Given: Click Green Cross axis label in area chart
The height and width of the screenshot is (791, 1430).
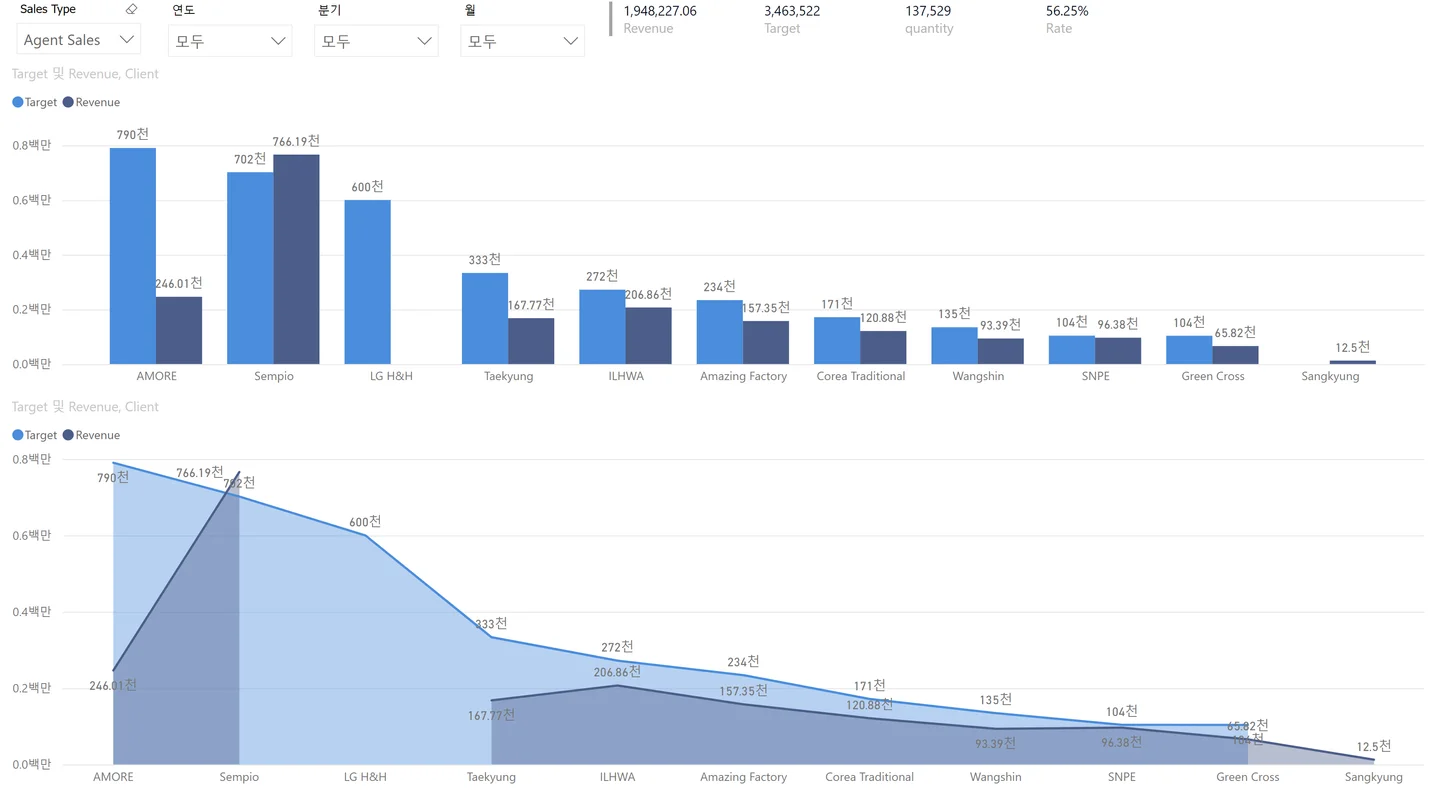Looking at the screenshot, I should coord(1248,777).
